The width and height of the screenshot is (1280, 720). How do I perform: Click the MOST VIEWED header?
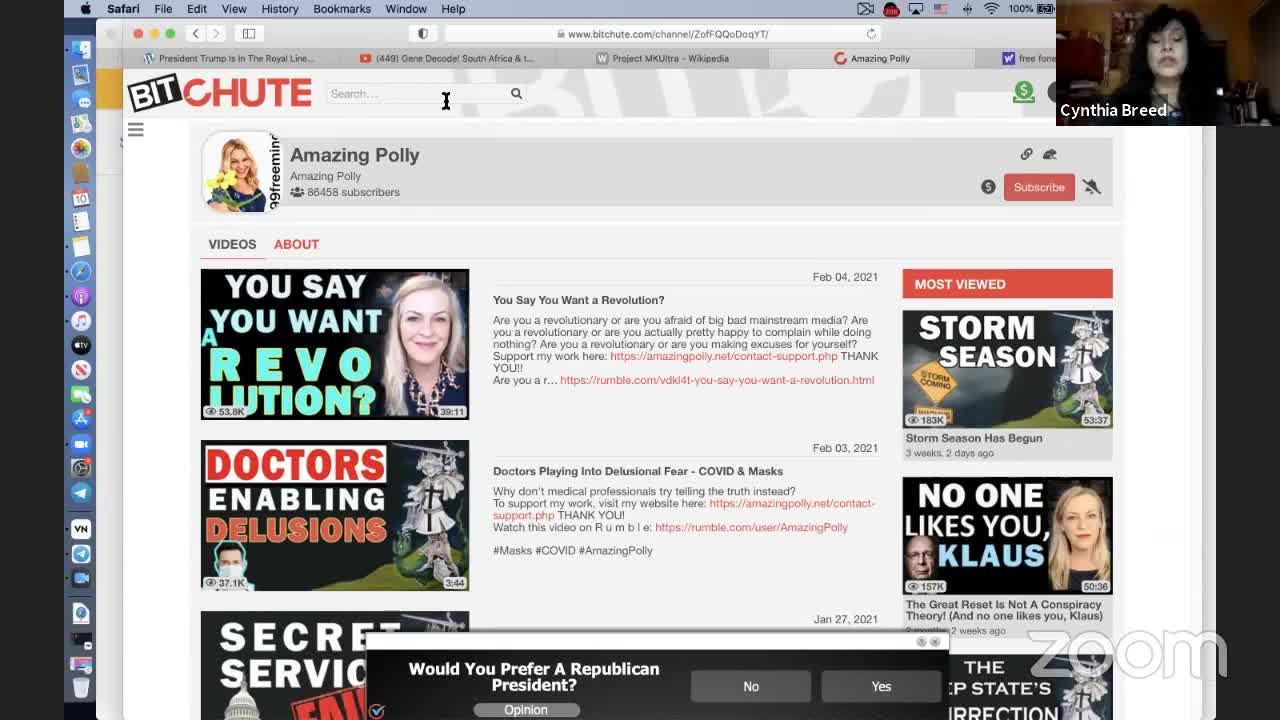pos(1007,284)
